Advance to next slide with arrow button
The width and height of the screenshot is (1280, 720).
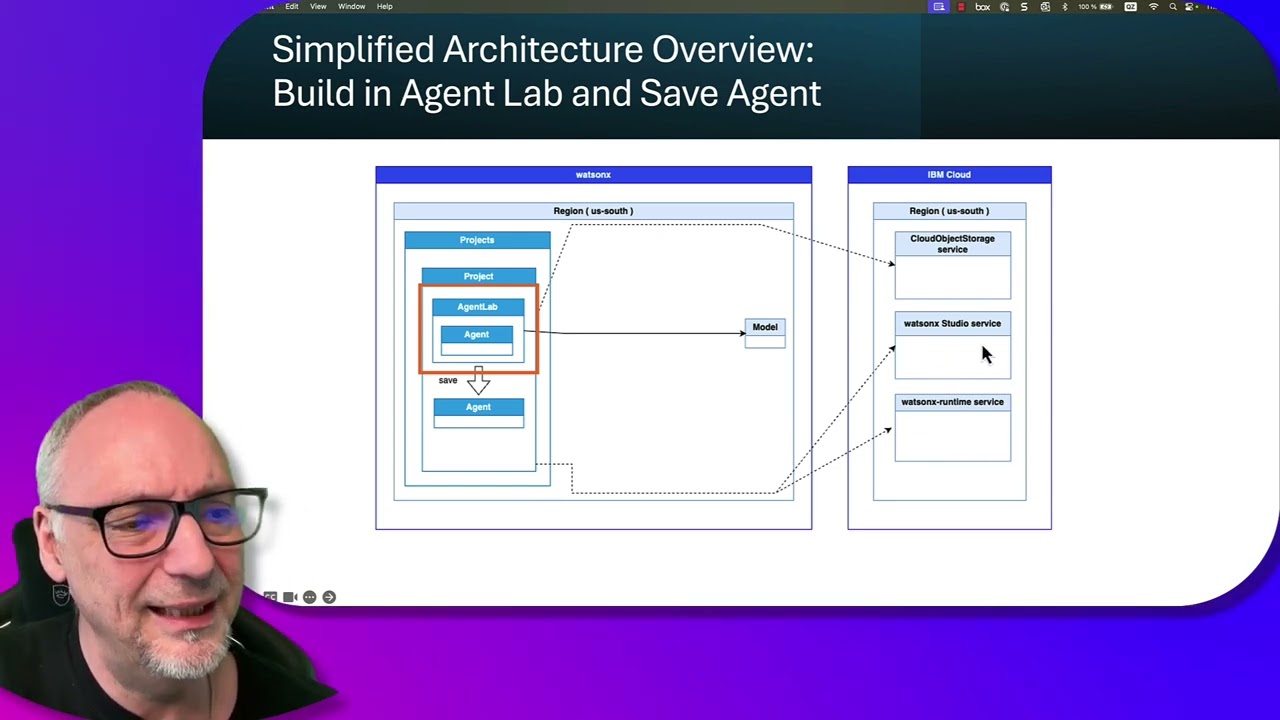tap(329, 597)
